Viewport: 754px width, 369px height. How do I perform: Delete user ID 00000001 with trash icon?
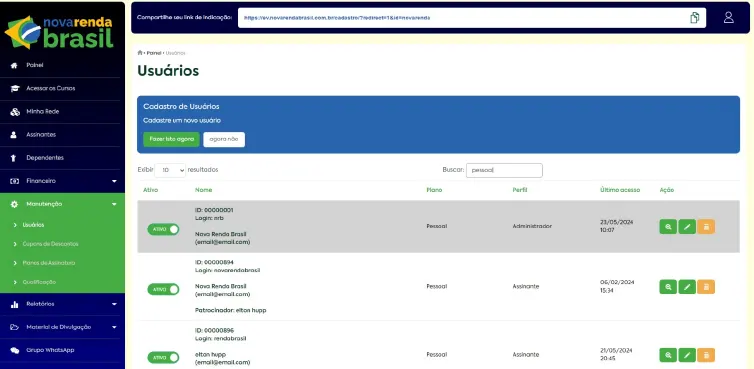[x=706, y=227]
